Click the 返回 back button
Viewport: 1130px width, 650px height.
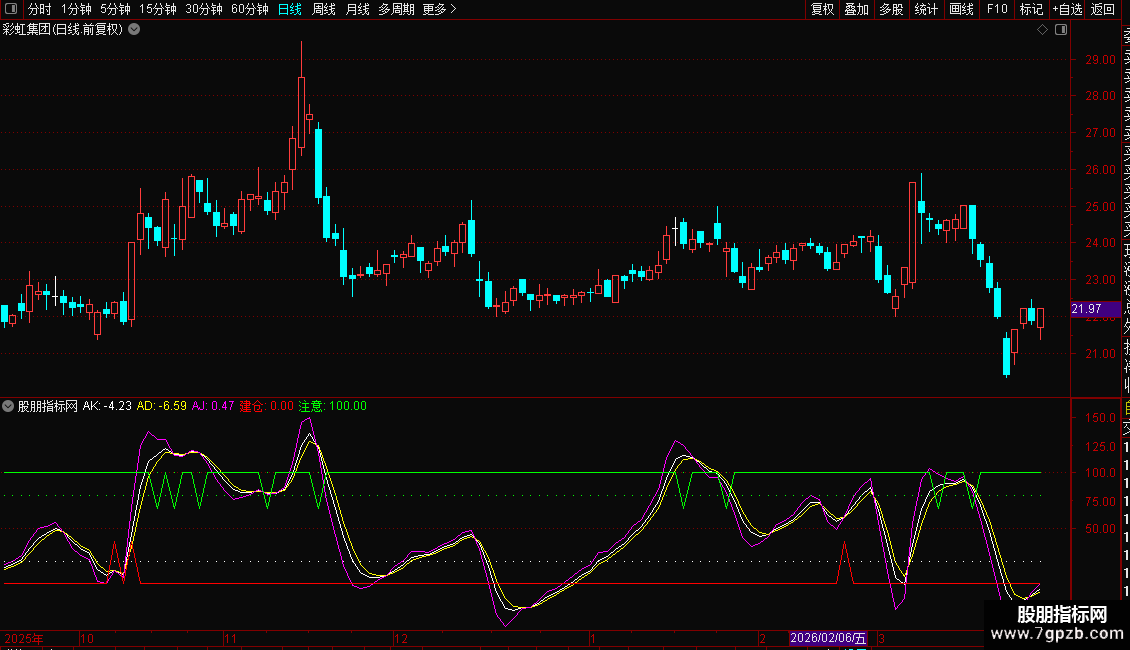[x=1103, y=9]
